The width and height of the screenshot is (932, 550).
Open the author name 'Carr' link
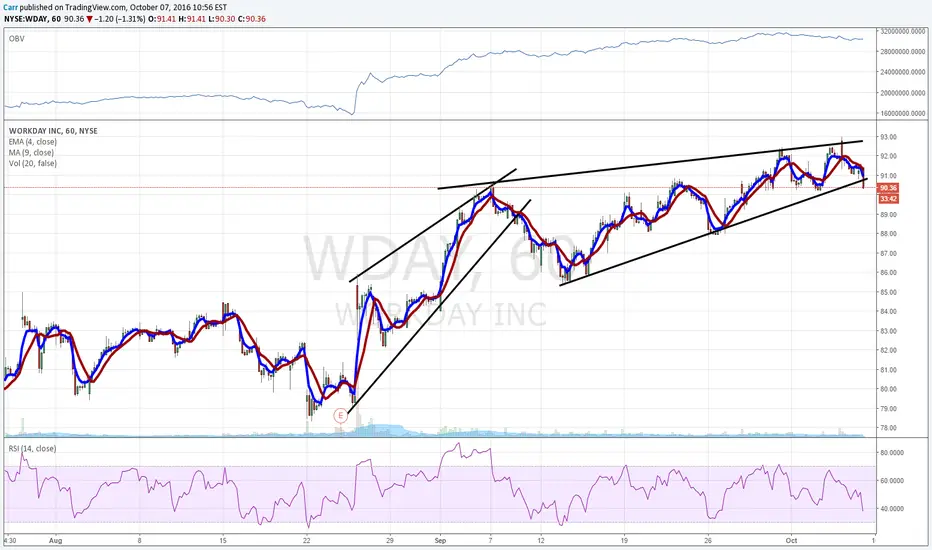coord(11,8)
